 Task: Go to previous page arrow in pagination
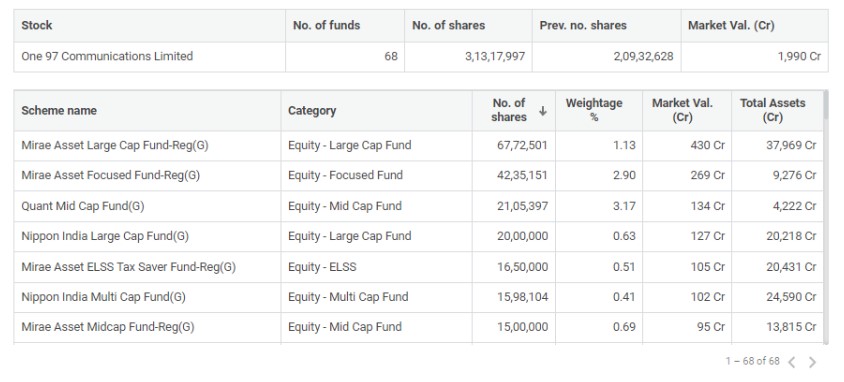pos(792,363)
